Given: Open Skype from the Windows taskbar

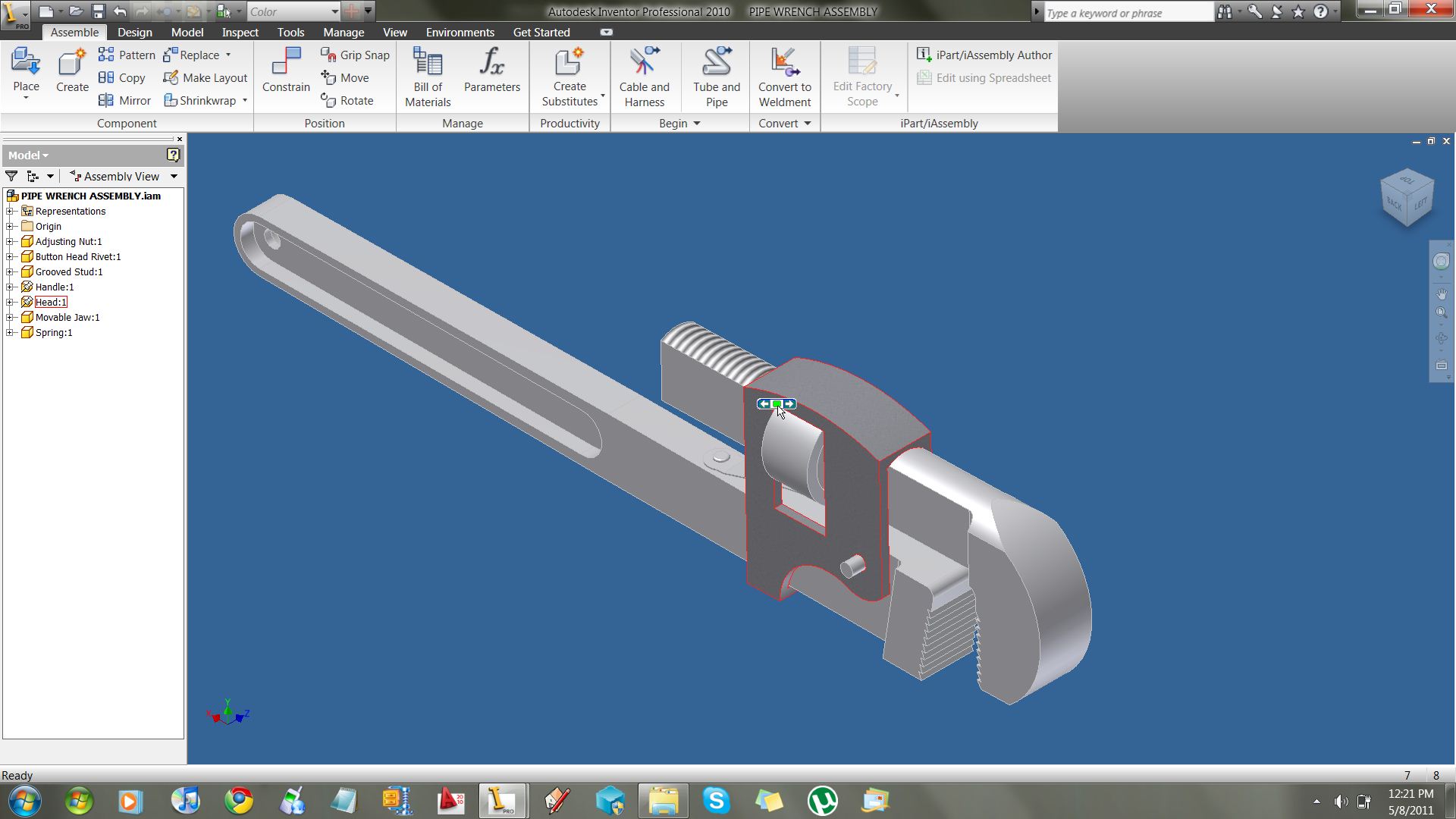Looking at the screenshot, I should 716,800.
